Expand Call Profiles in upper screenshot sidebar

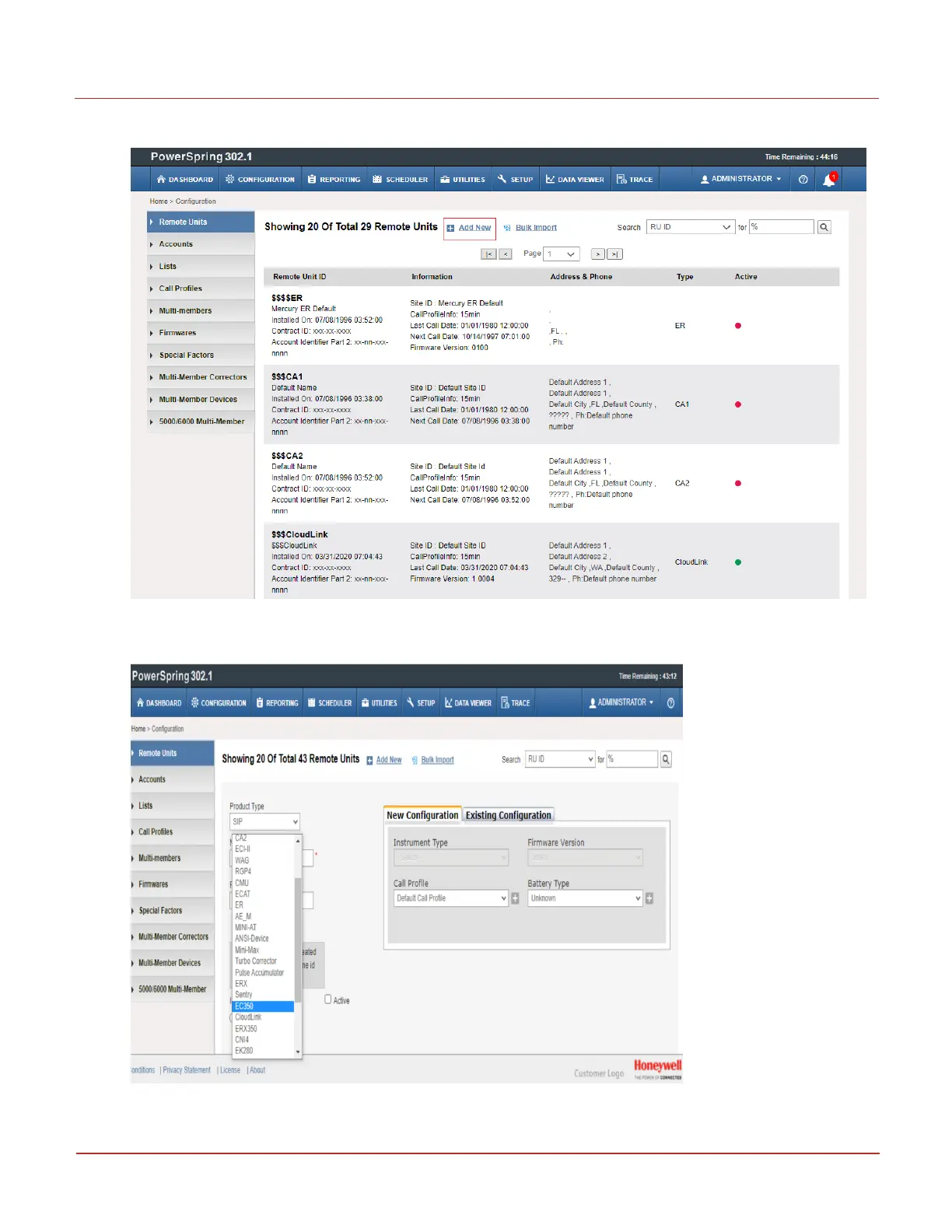coord(201,289)
